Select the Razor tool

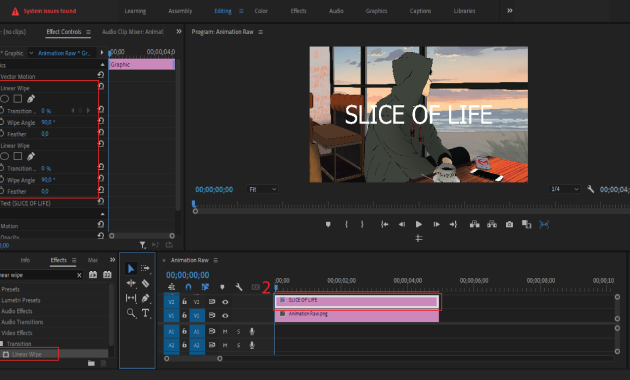145,283
